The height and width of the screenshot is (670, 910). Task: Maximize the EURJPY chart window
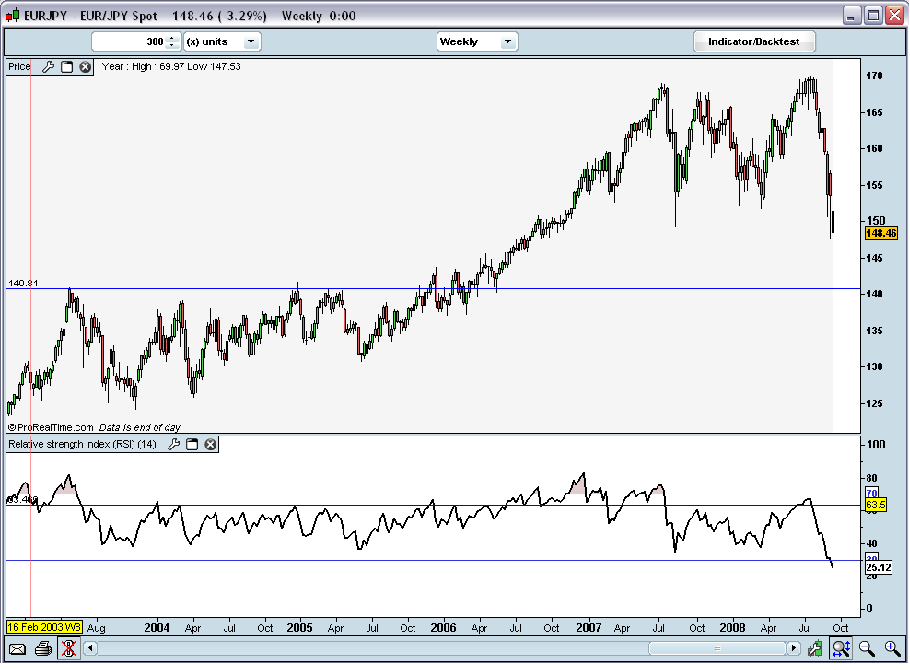click(x=873, y=16)
